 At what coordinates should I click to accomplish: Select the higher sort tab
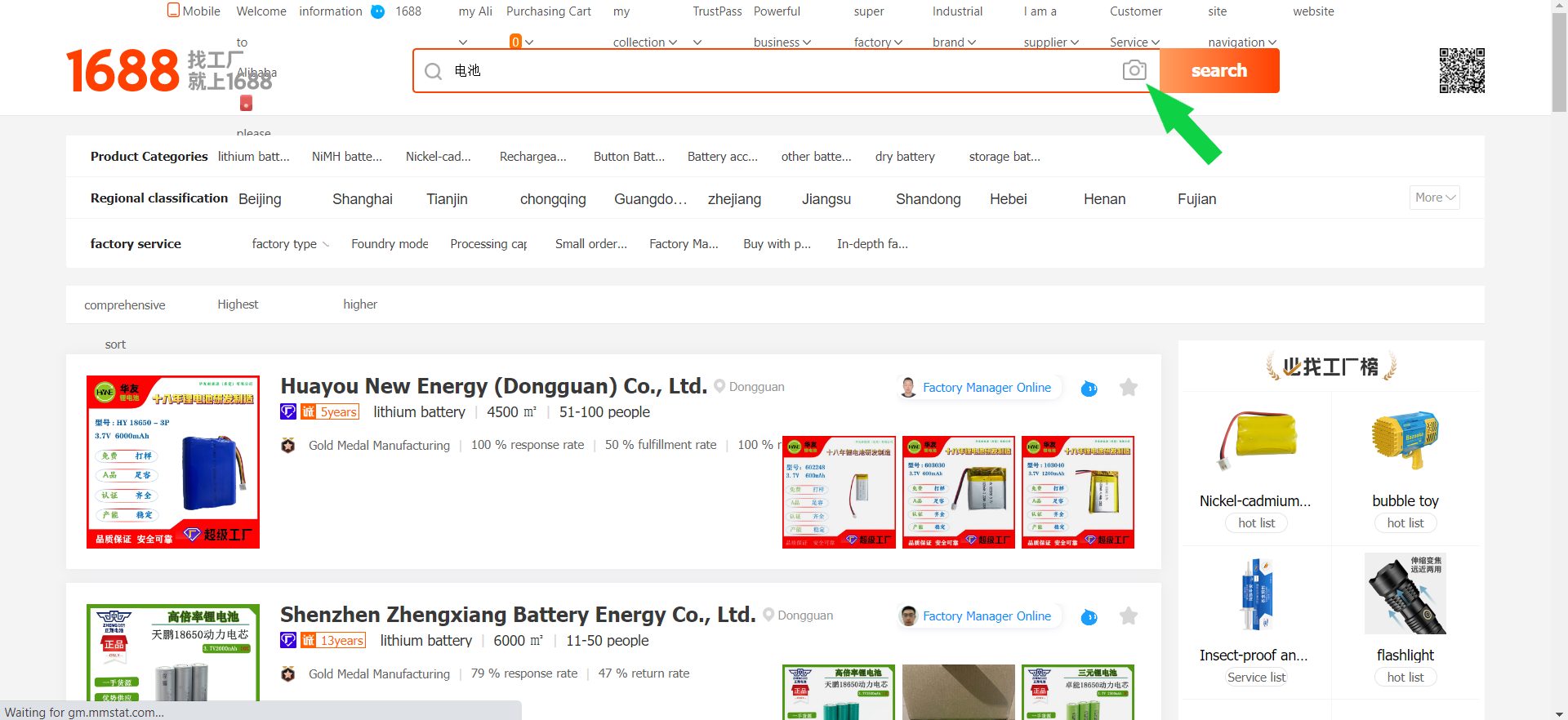[x=360, y=304]
